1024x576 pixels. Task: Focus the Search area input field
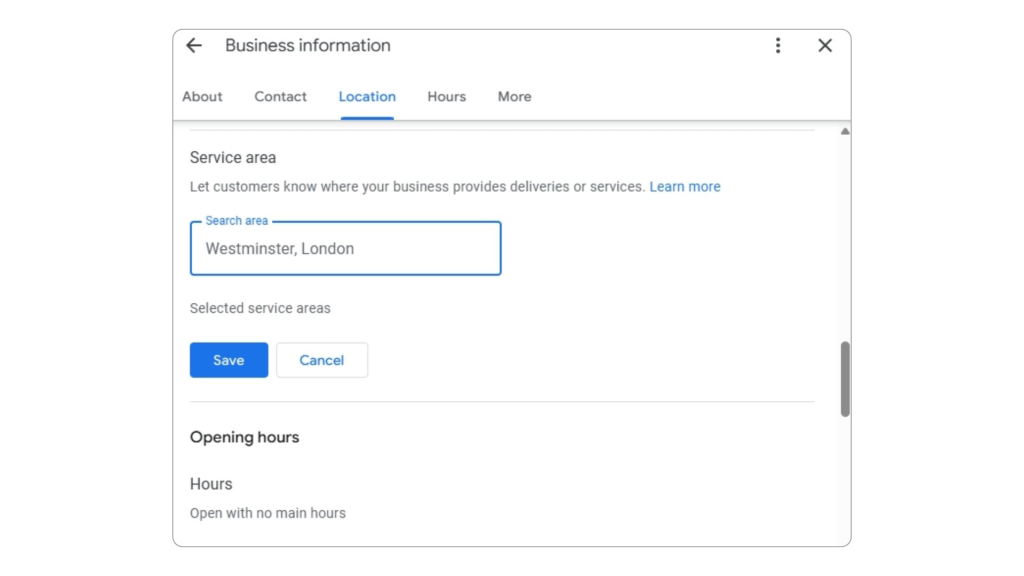pyautogui.click(x=345, y=248)
